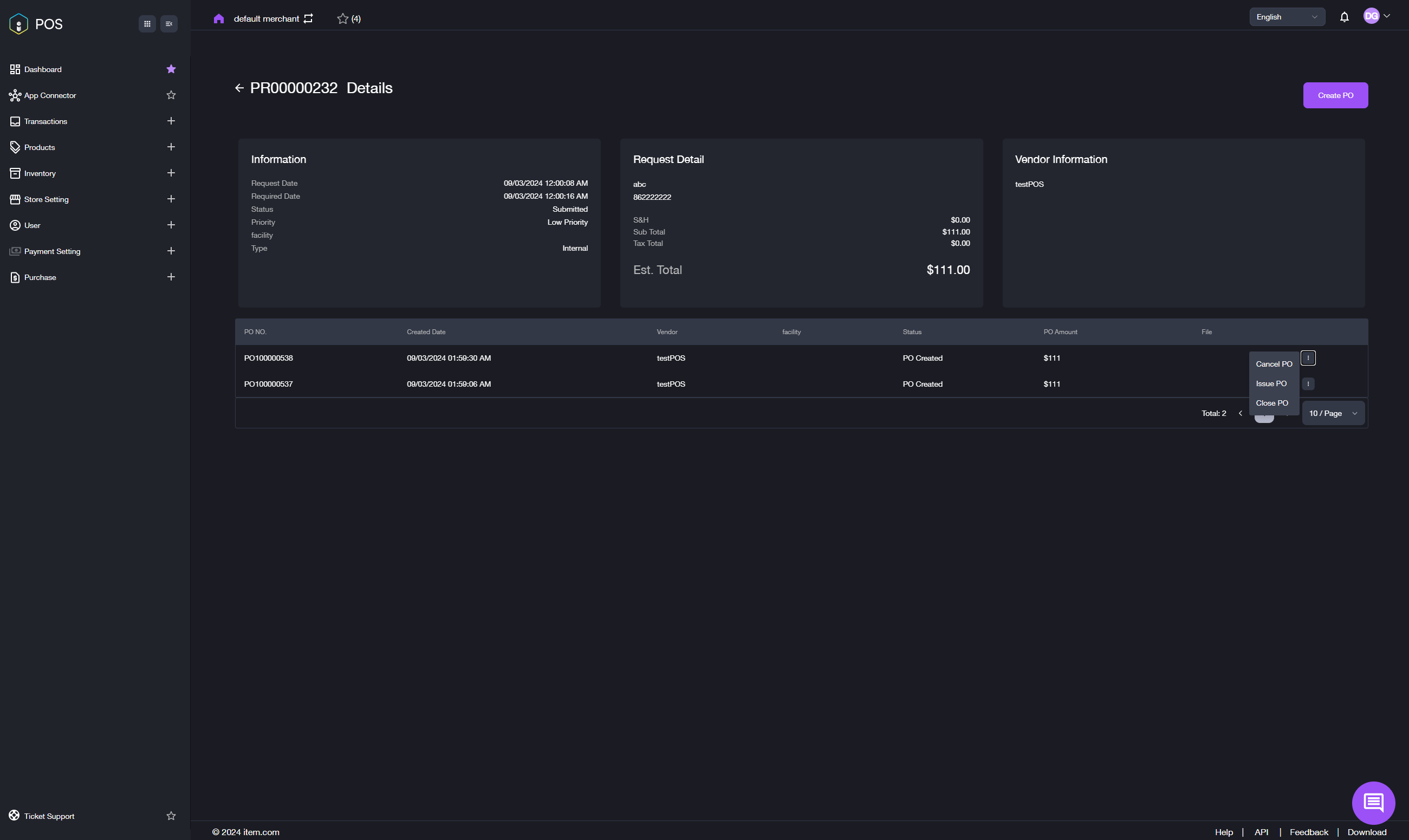Open the English language dropdown
Image resolution: width=1409 pixels, height=840 pixels.
tap(1286, 17)
